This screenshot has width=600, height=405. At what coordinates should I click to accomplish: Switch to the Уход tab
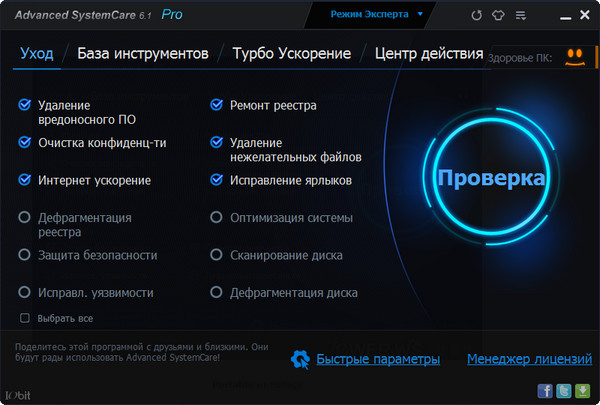[x=37, y=54]
